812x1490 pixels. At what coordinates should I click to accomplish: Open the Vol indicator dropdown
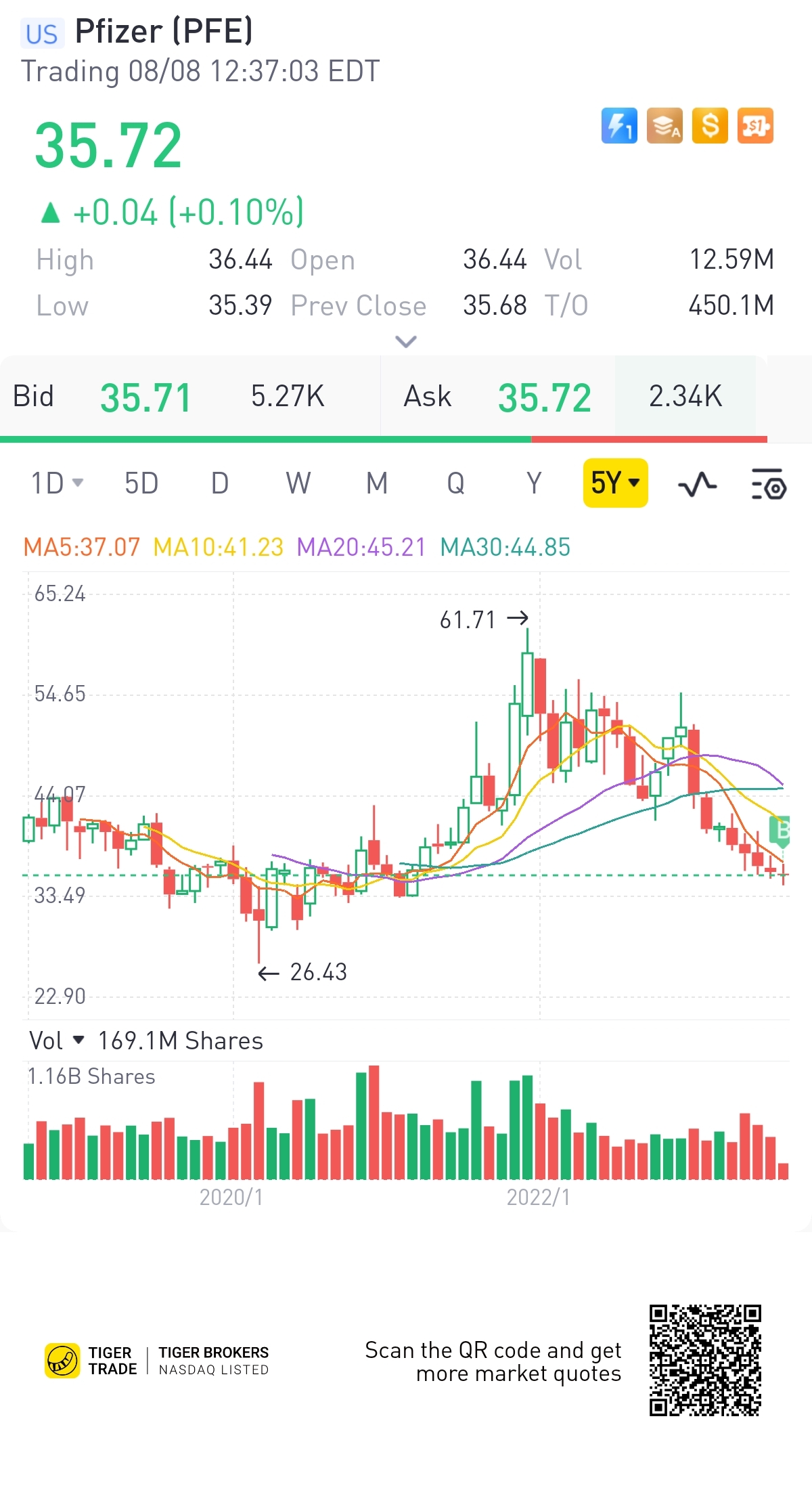pos(57,1040)
